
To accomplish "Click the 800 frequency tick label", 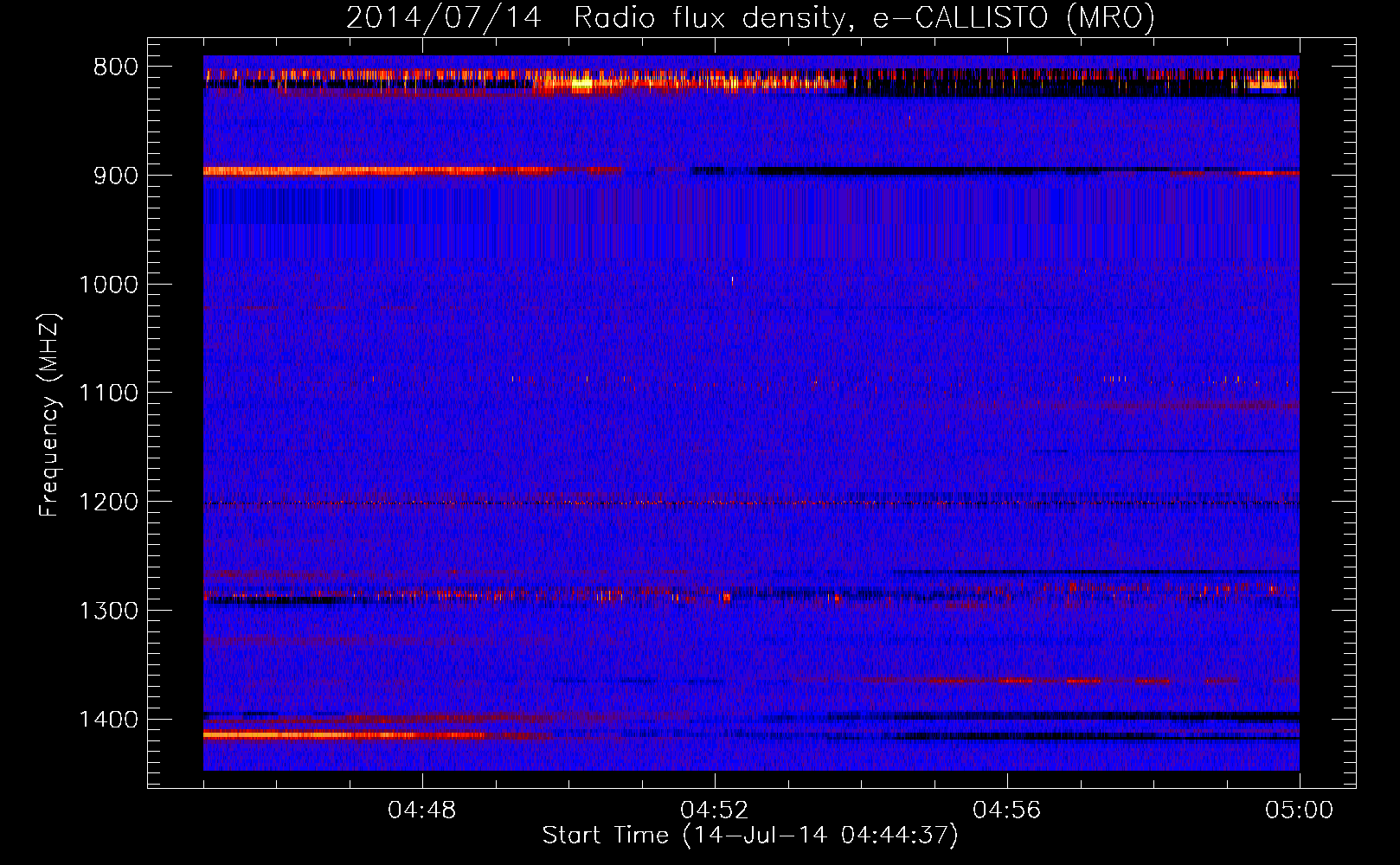I will pos(116,67).
